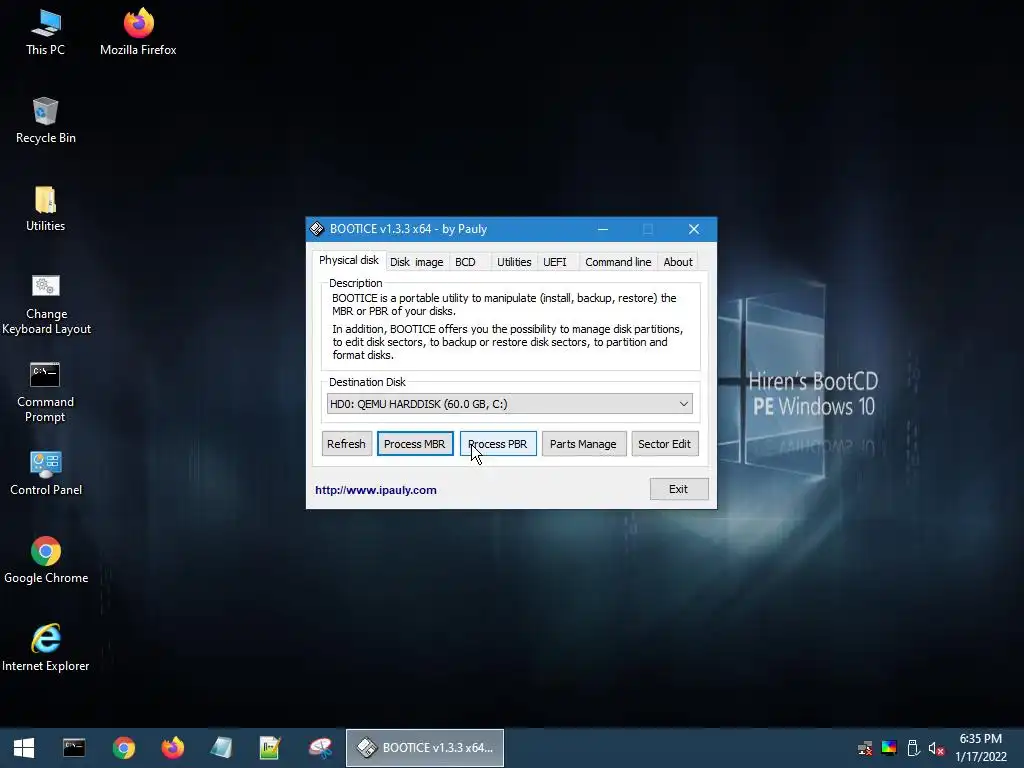Select BOOTICE taskbar window button

click(x=424, y=748)
